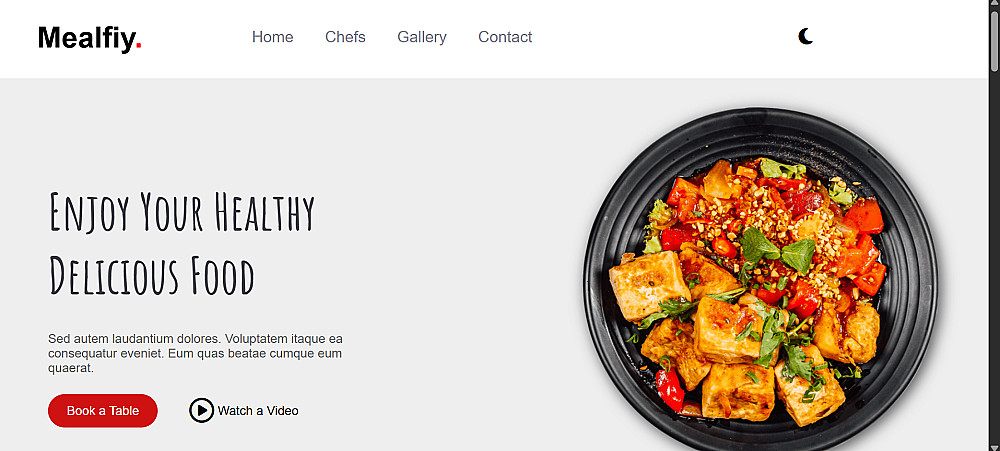The image size is (1000, 451).
Task: Click the vertical scrollbar thumb
Action: (994, 40)
